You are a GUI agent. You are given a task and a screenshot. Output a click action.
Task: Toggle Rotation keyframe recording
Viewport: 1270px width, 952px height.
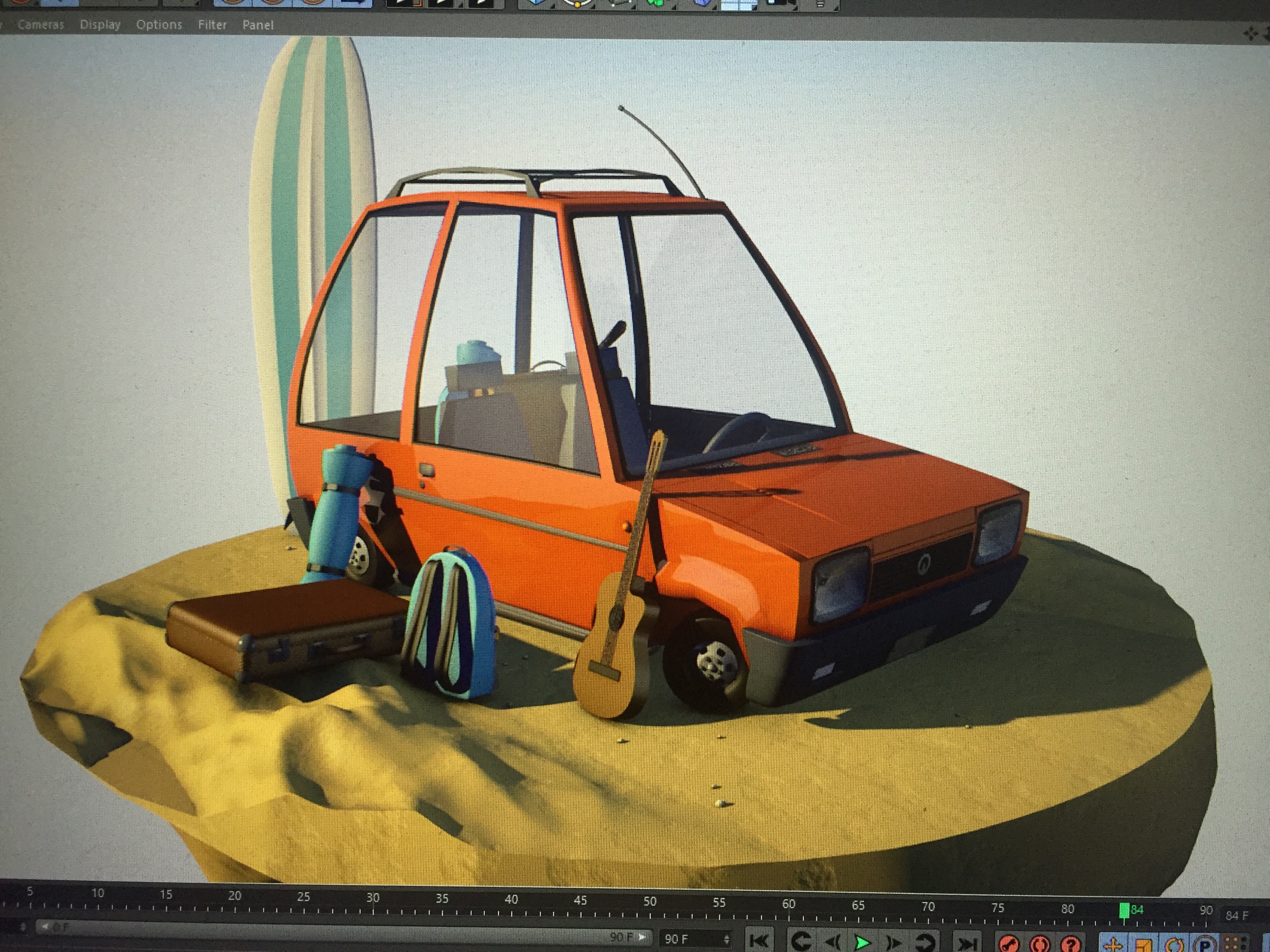1175,944
